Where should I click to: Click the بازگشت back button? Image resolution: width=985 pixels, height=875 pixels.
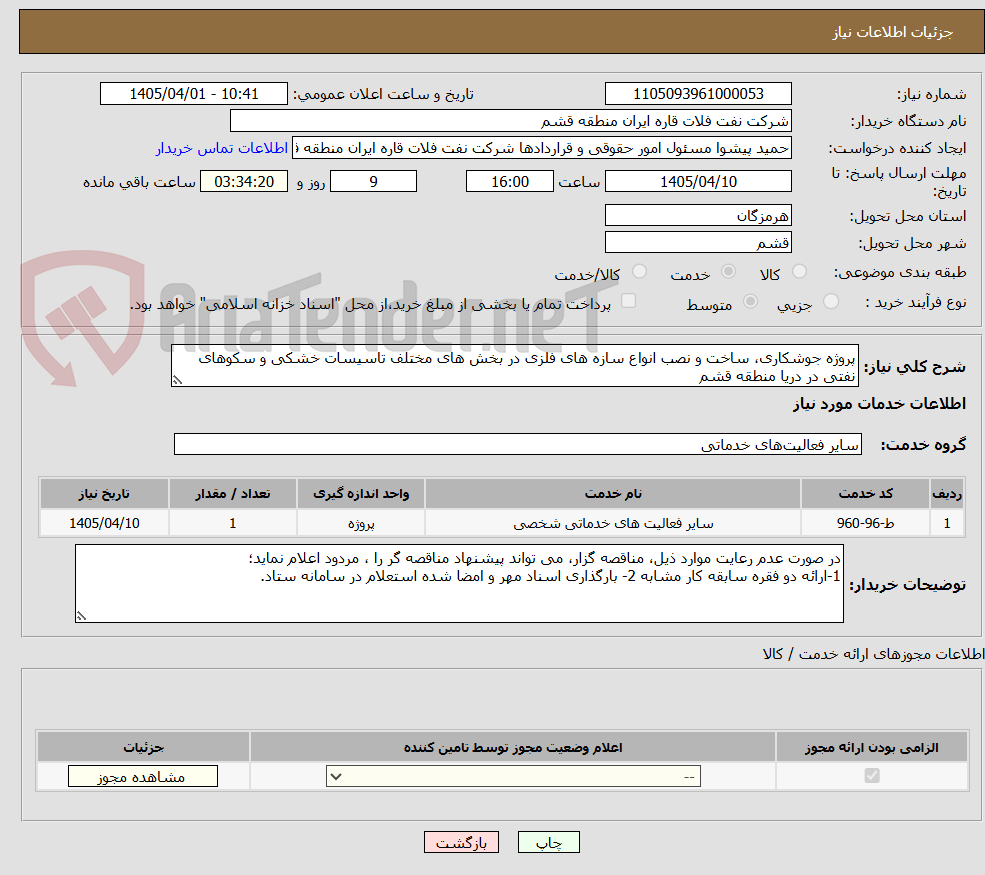461,842
